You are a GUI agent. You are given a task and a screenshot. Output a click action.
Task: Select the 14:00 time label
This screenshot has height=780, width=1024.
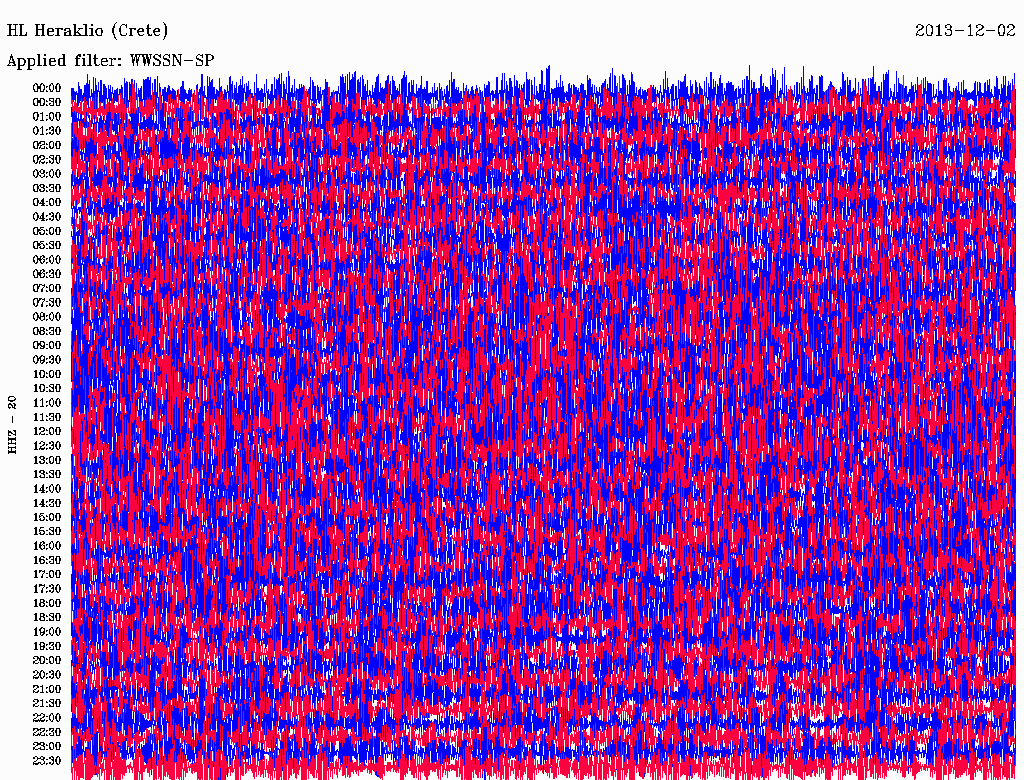tap(47, 489)
